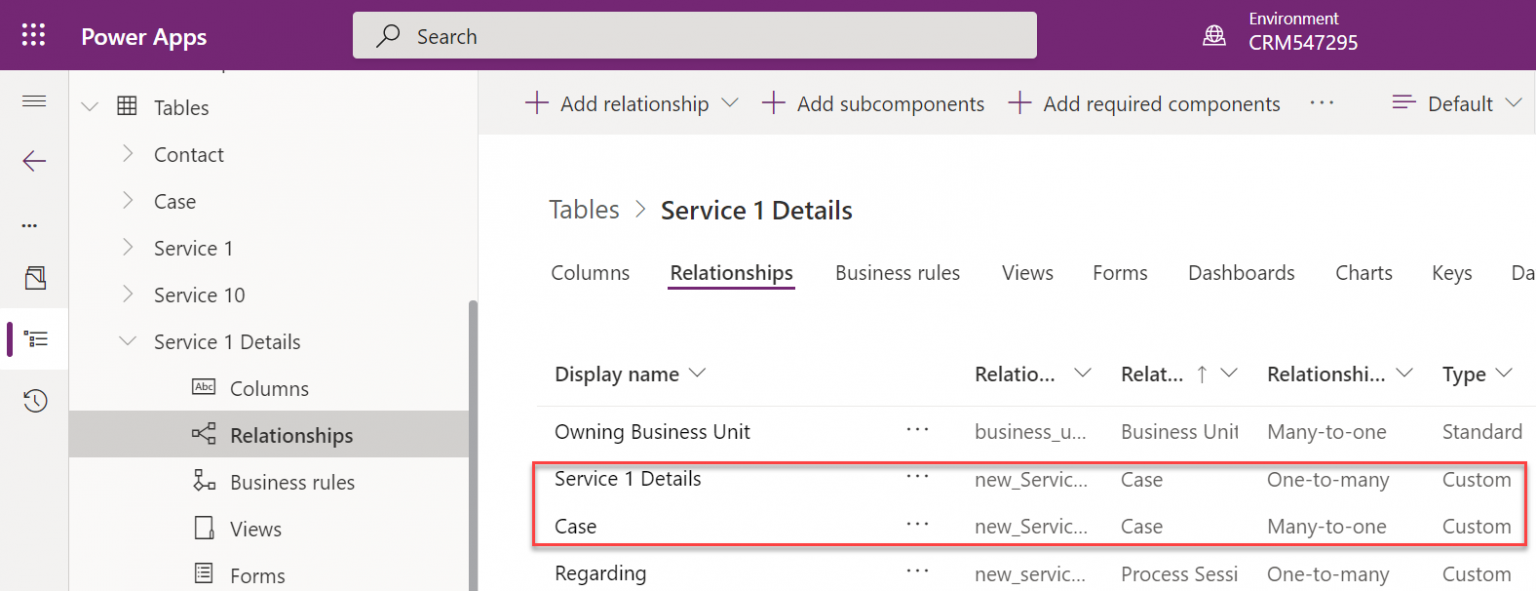The height and width of the screenshot is (591, 1536).
Task: Open options for Owning Business Unit row
Action: pos(917,430)
